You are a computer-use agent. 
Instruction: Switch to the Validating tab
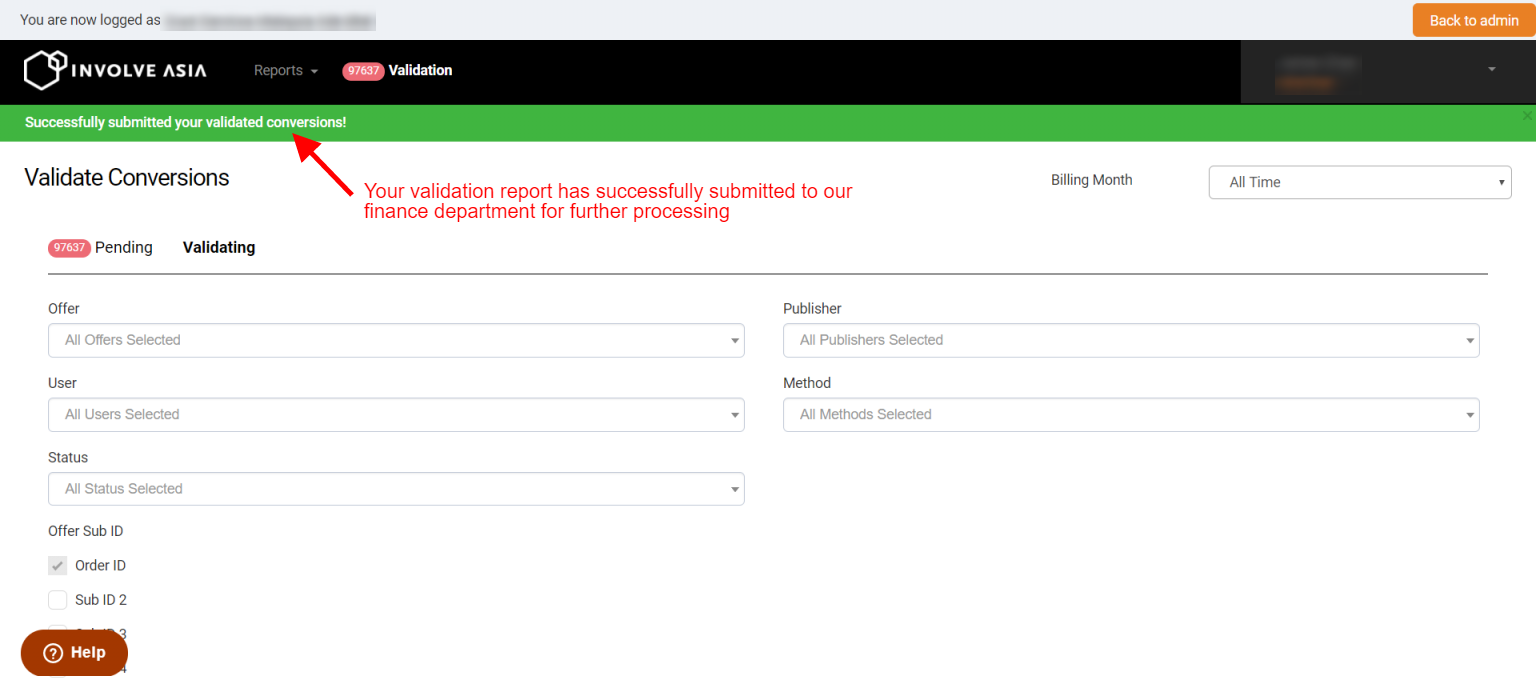(x=219, y=247)
